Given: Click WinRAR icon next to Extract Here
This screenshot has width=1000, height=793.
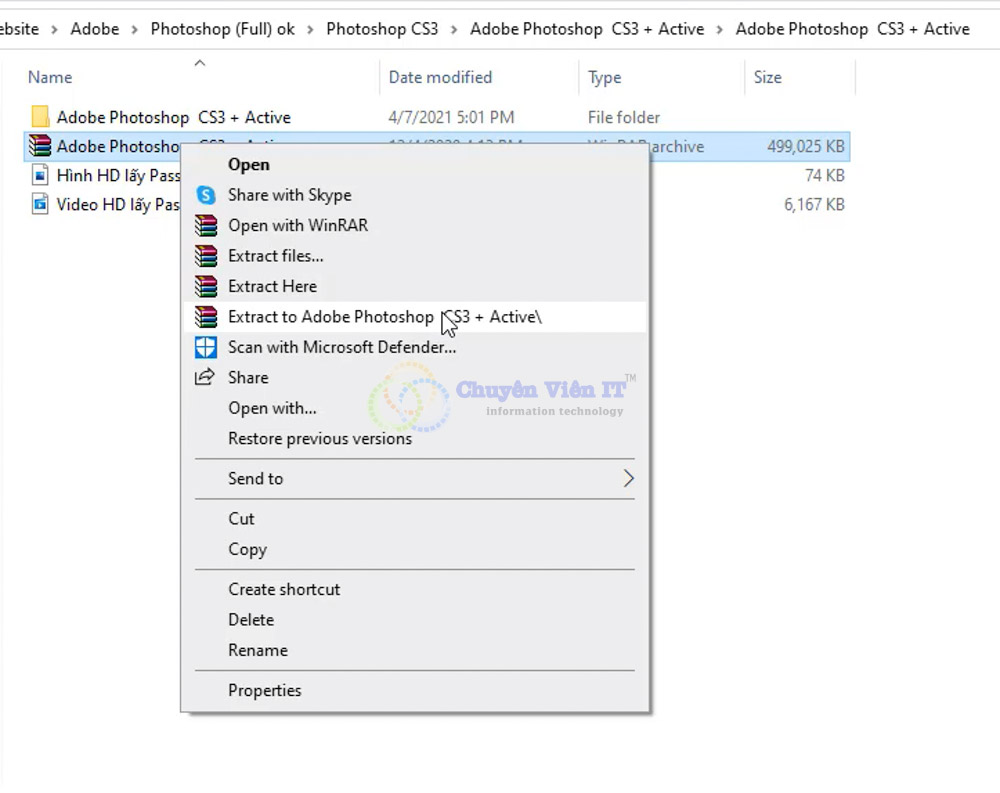Looking at the screenshot, I should (205, 286).
